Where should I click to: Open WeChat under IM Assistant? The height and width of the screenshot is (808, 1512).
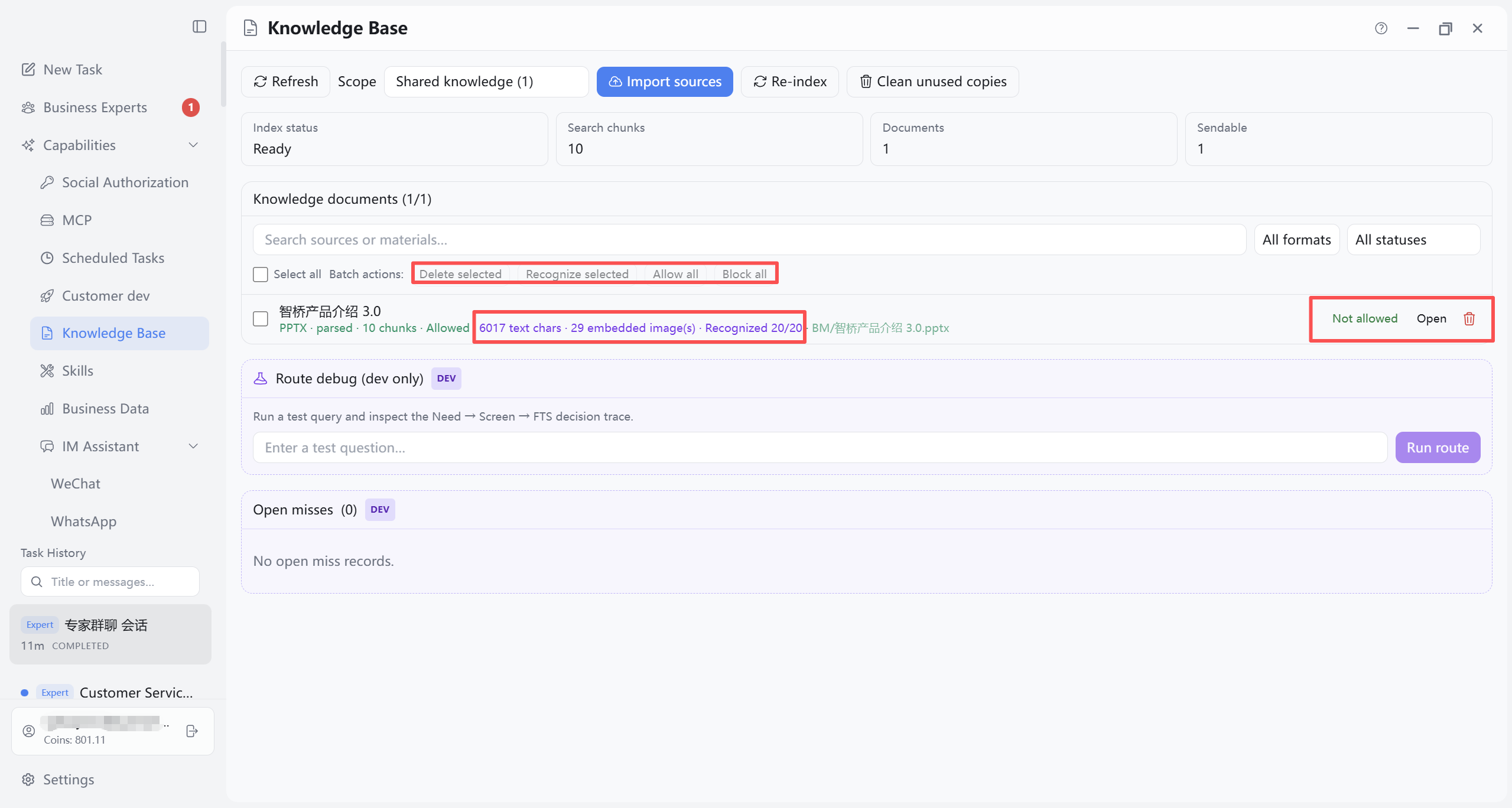click(x=76, y=484)
